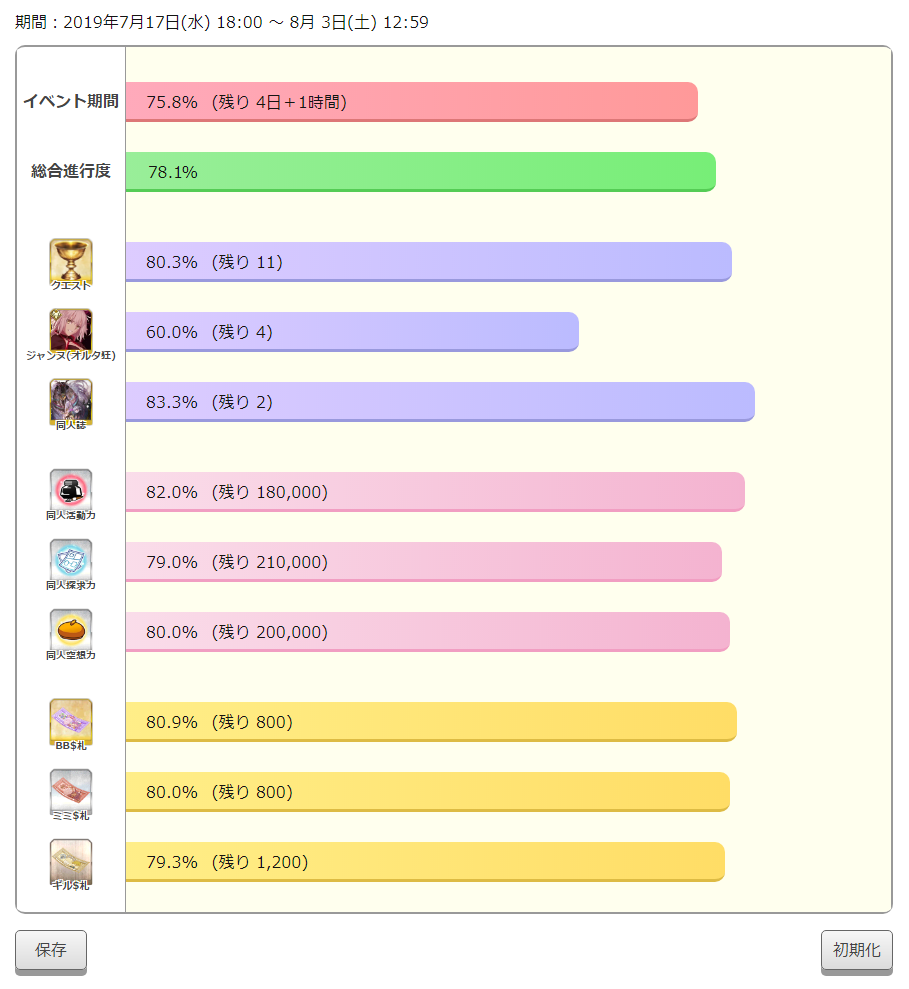Click the イベント期間 row label
Viewport: 909px width, 989px height.
point(71,101)
